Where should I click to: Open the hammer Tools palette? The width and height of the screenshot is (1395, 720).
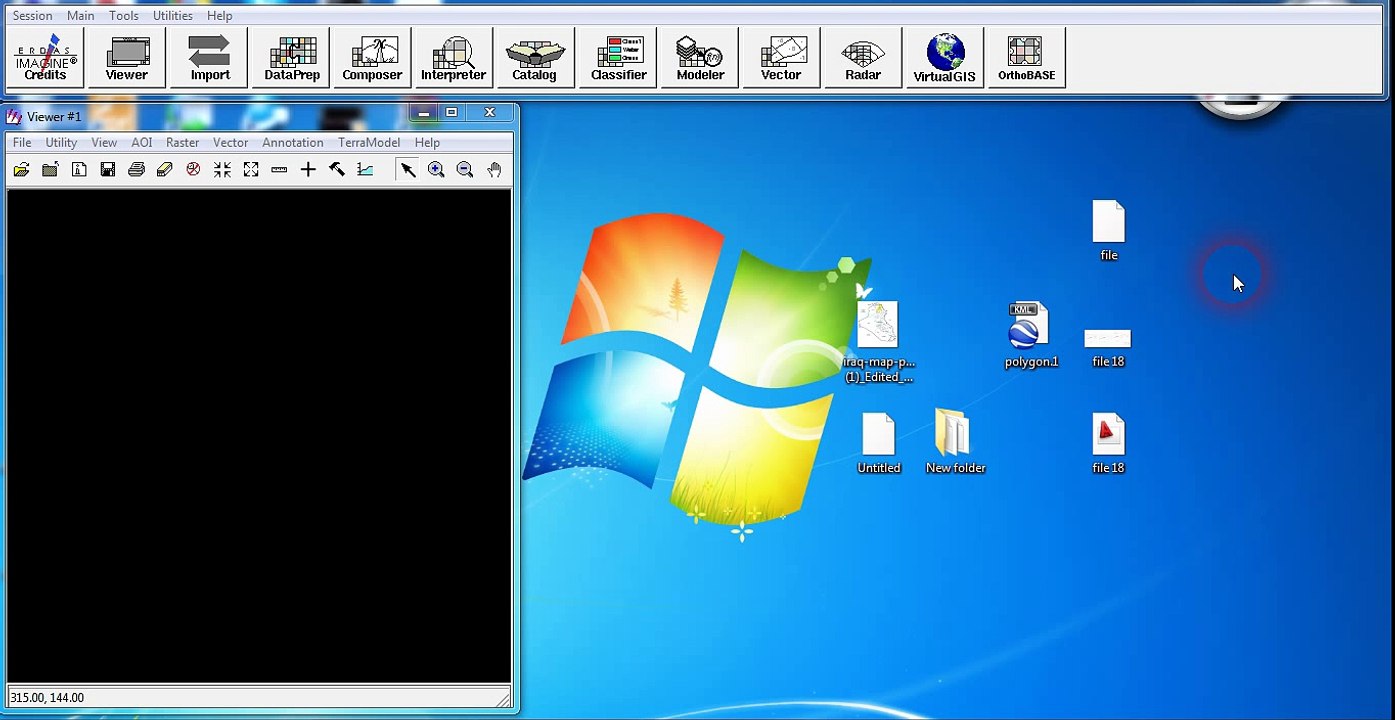point(337,170)
